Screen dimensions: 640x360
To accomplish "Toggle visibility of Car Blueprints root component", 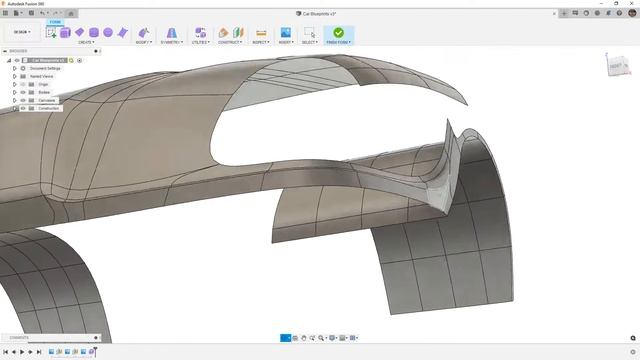I will click(17, 60).
